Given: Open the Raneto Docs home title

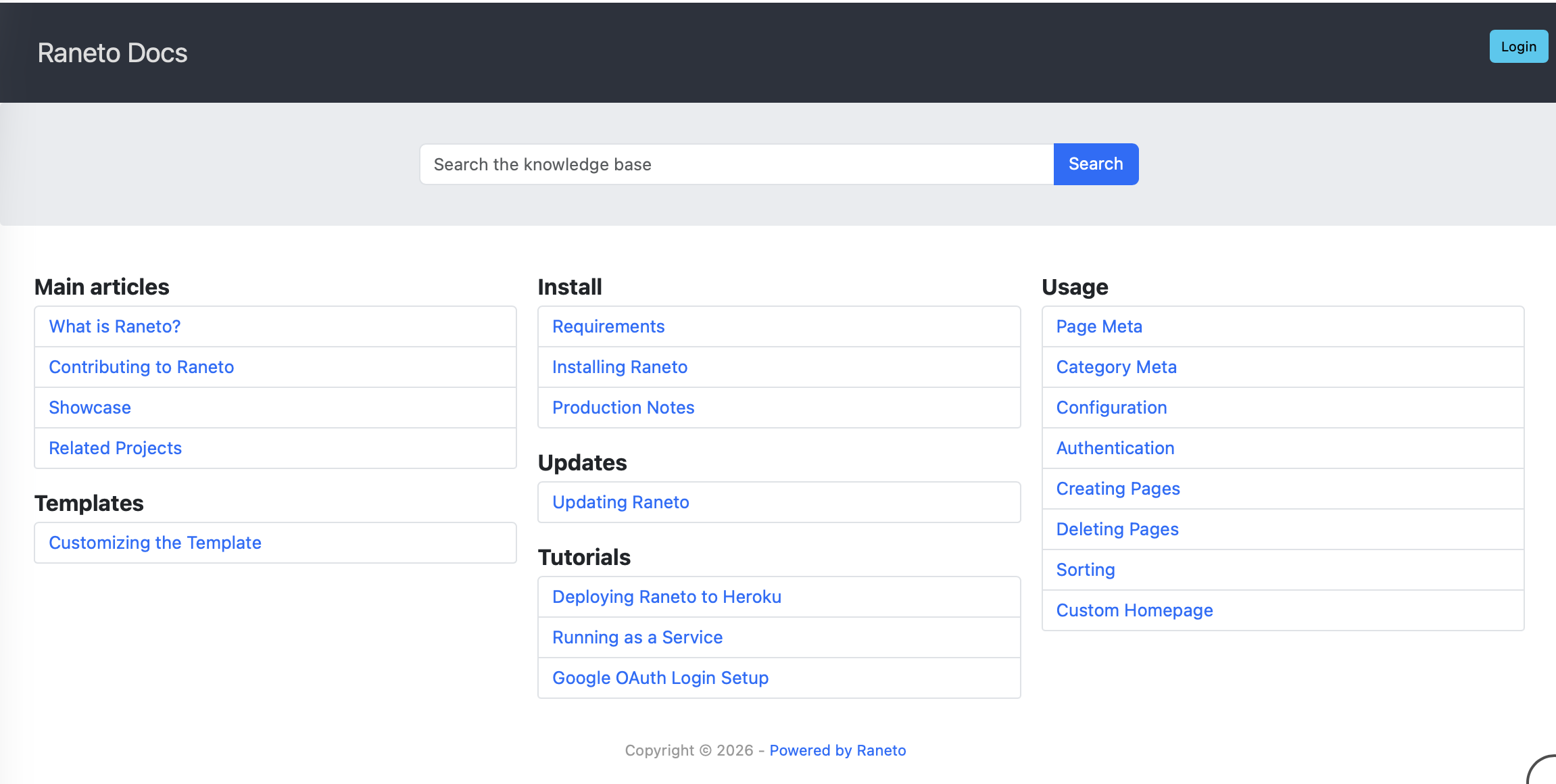Looking at the screenshot, I should [112, 53].
